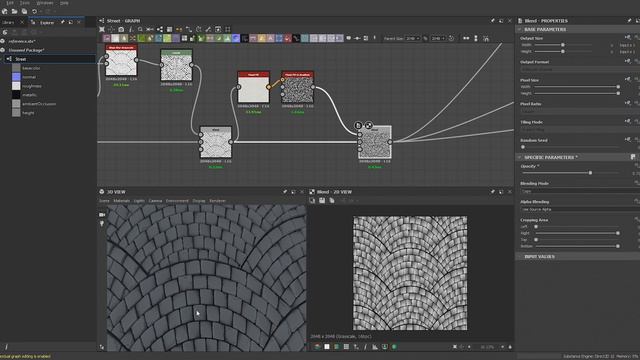This screenshot has width=640, height=360.
Task: Click the dashed-square icon ending the graph toolbar
Action: point(228,29)
